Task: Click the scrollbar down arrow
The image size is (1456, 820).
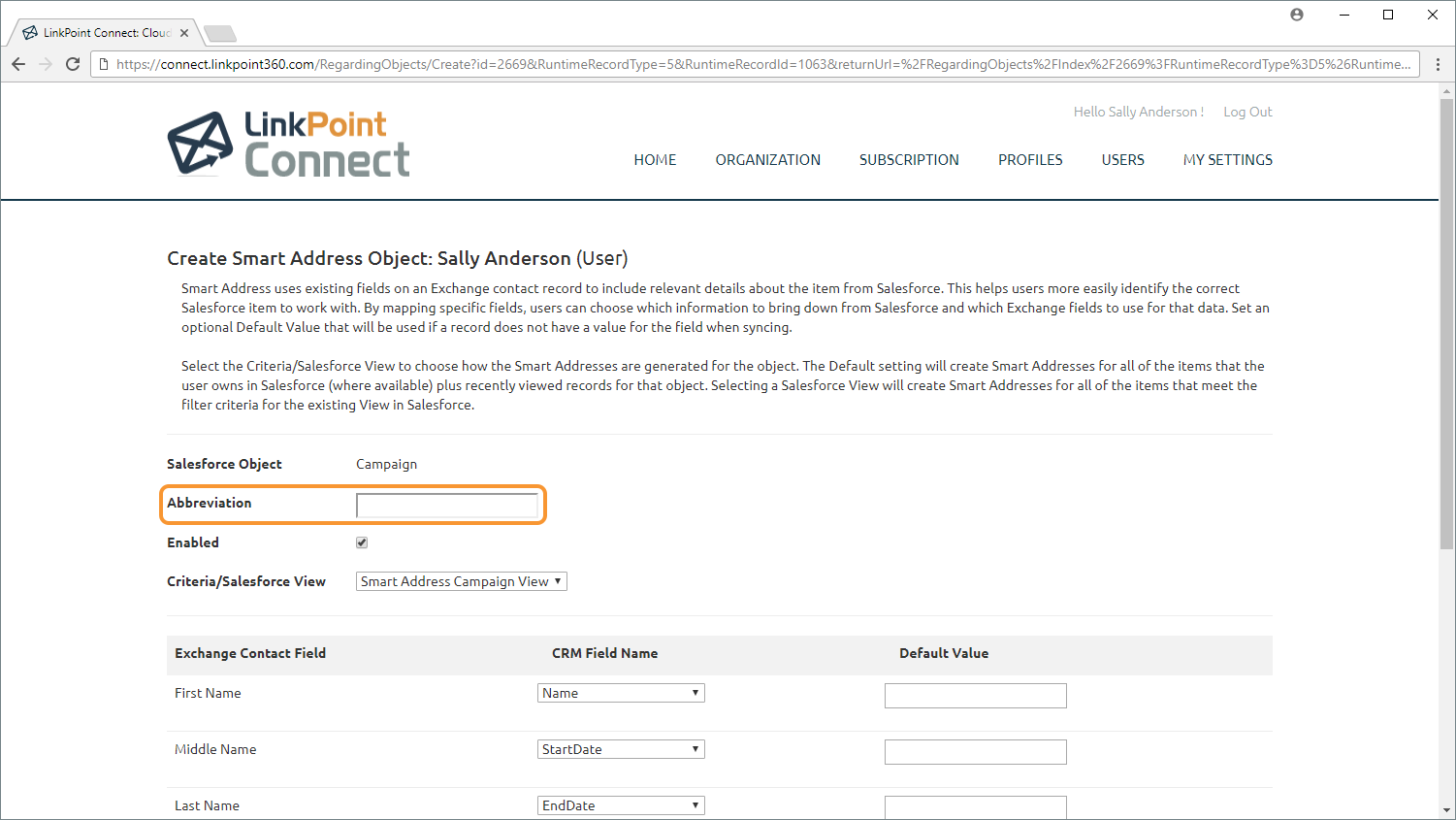Action: (1446, 810)
